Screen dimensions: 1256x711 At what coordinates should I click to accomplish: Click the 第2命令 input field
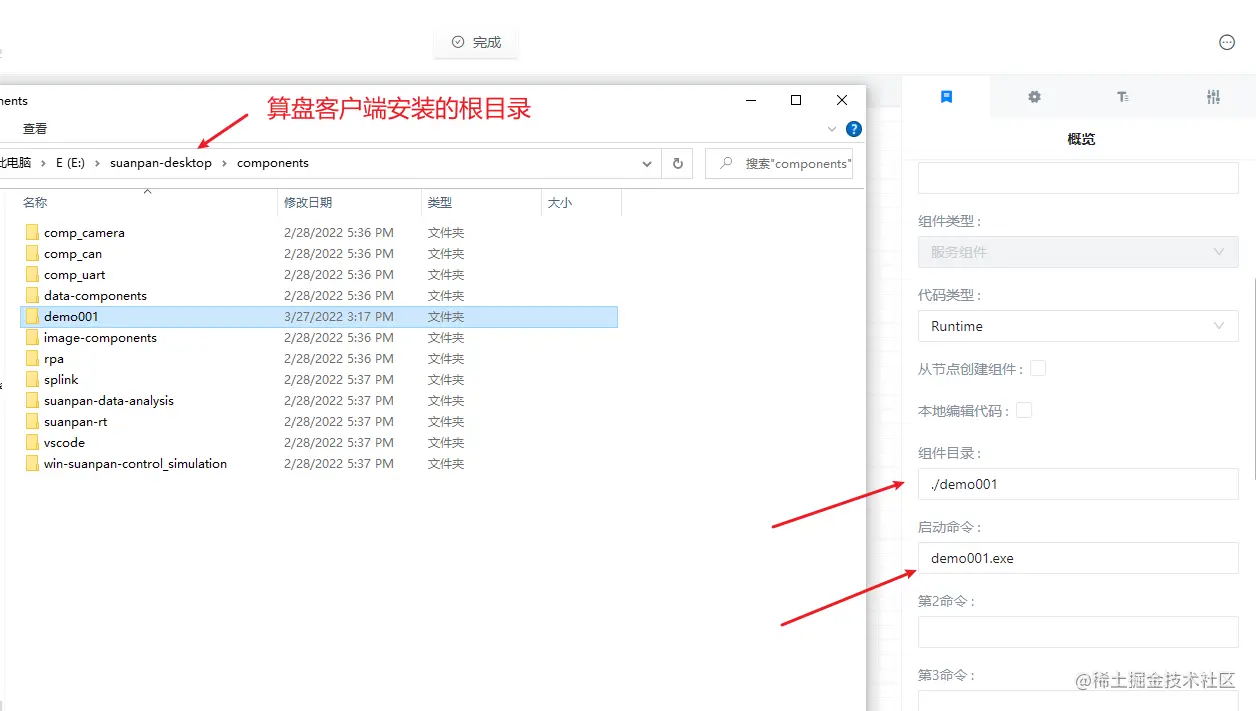(1078, 632)
